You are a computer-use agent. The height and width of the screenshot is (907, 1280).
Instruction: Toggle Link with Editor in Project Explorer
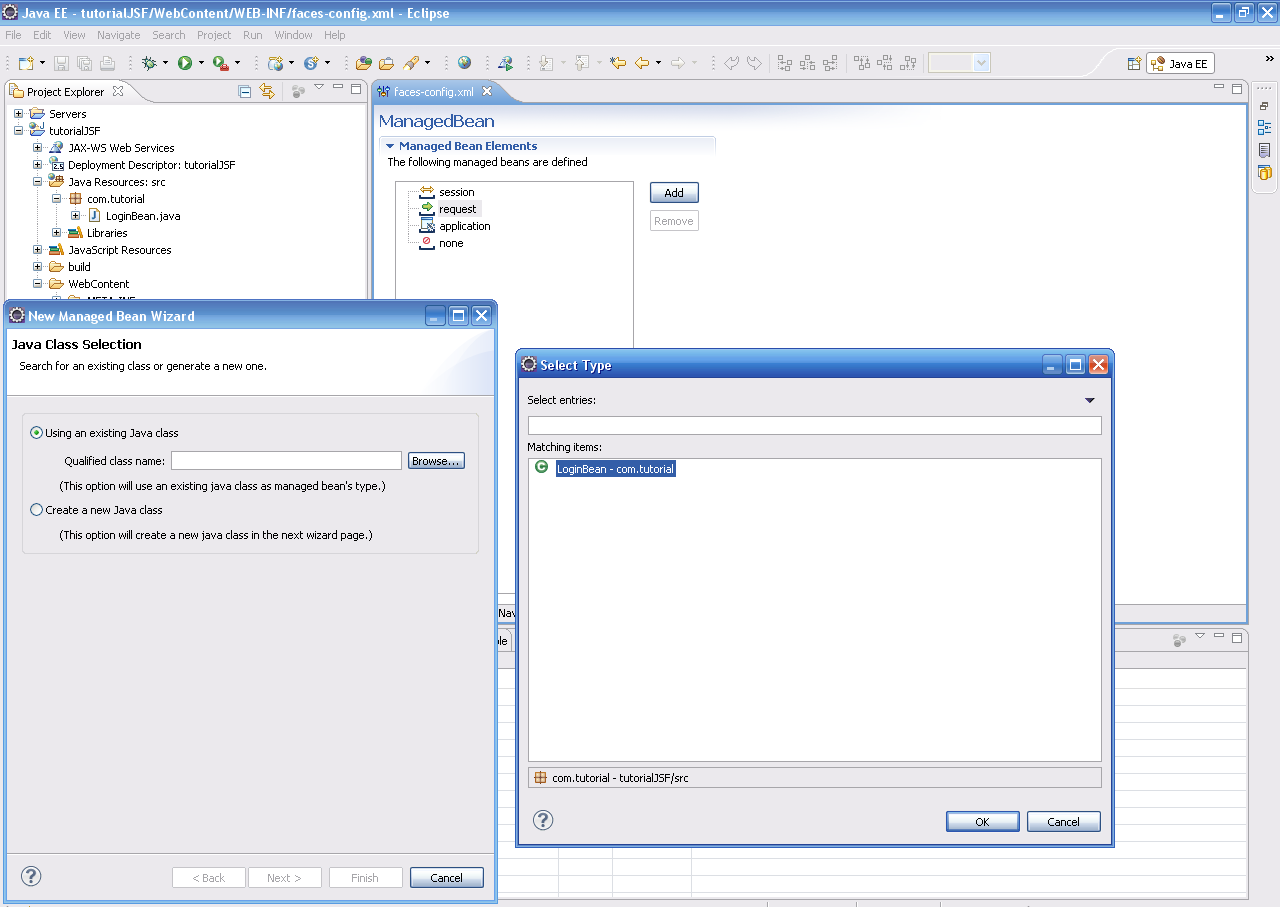[x=267, y=91]
